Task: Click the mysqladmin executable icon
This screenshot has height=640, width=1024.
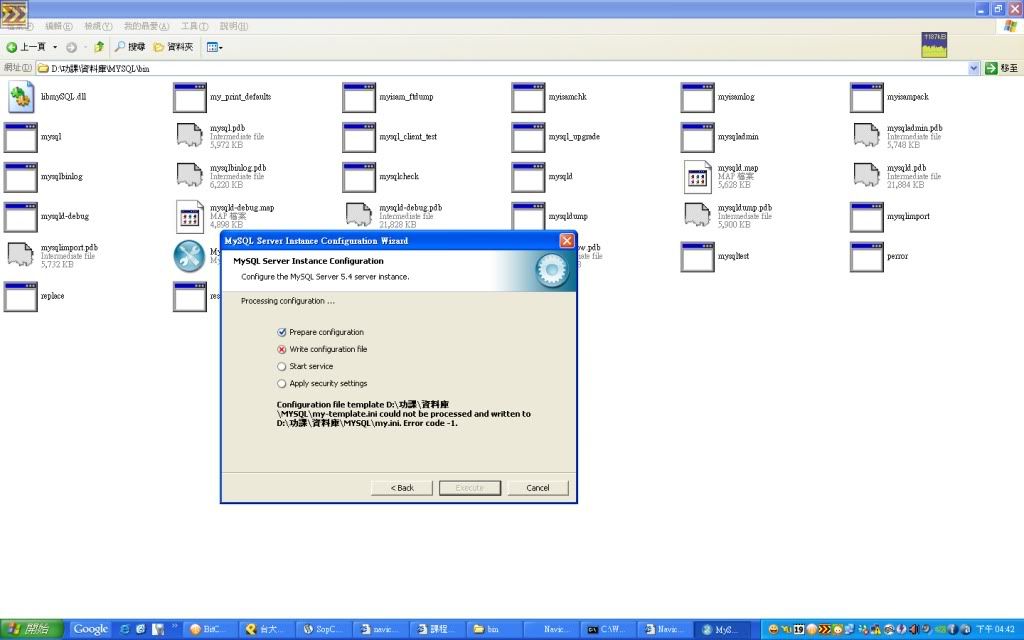Action: point(697,137)
